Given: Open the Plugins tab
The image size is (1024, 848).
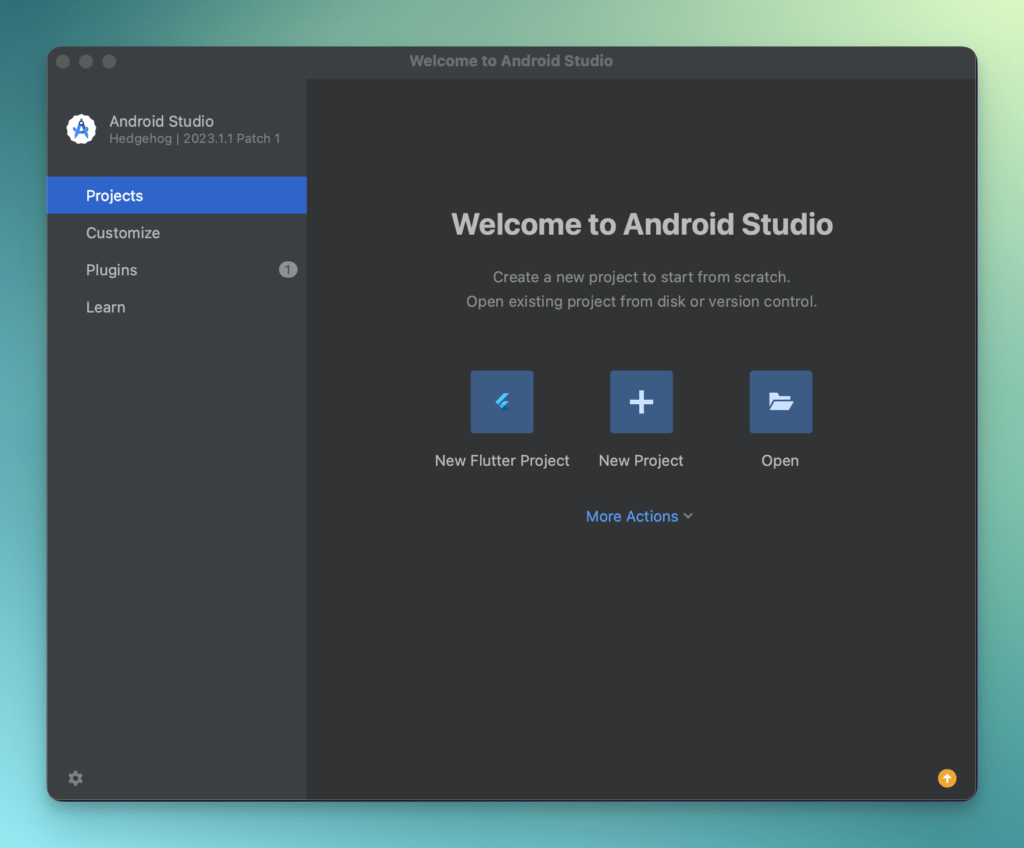Looking at the screenshot, I should (x=177, y=270).
